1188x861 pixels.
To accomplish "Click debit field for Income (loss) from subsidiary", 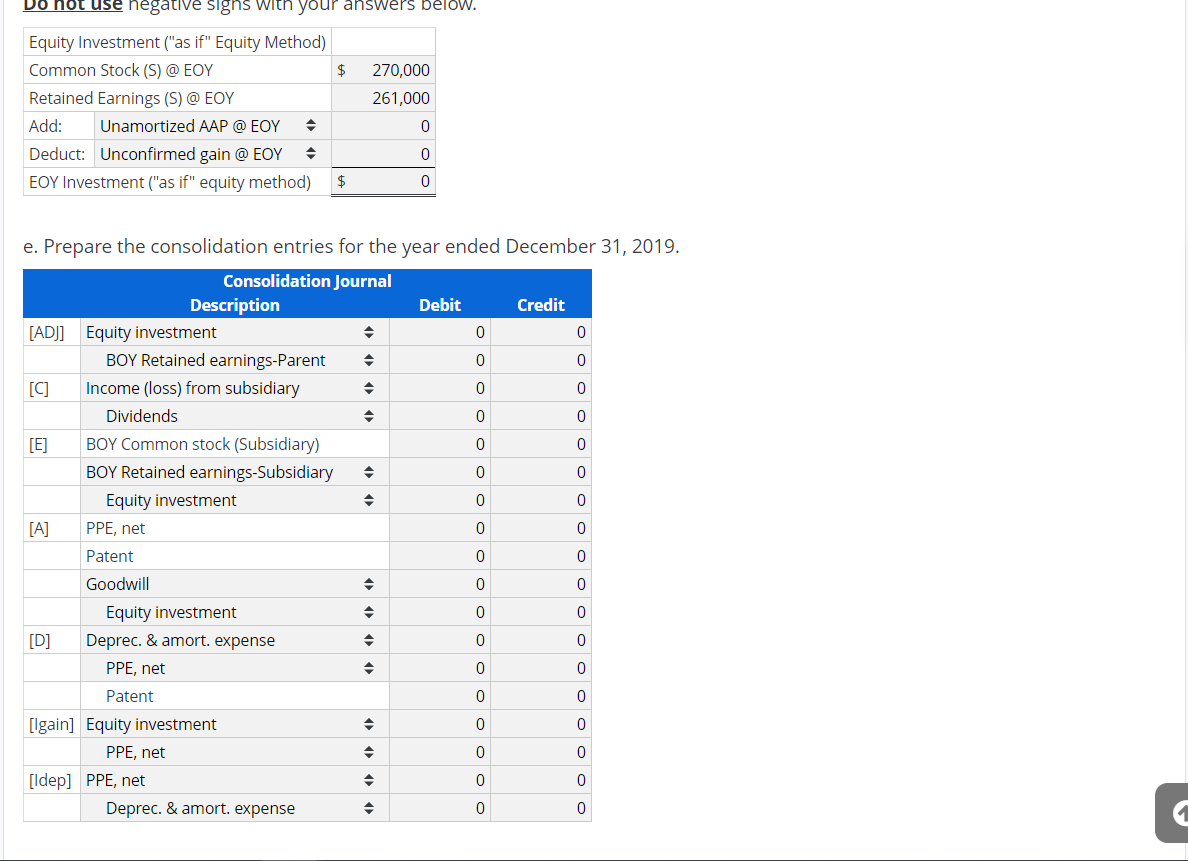I will (x=440, y=388).
